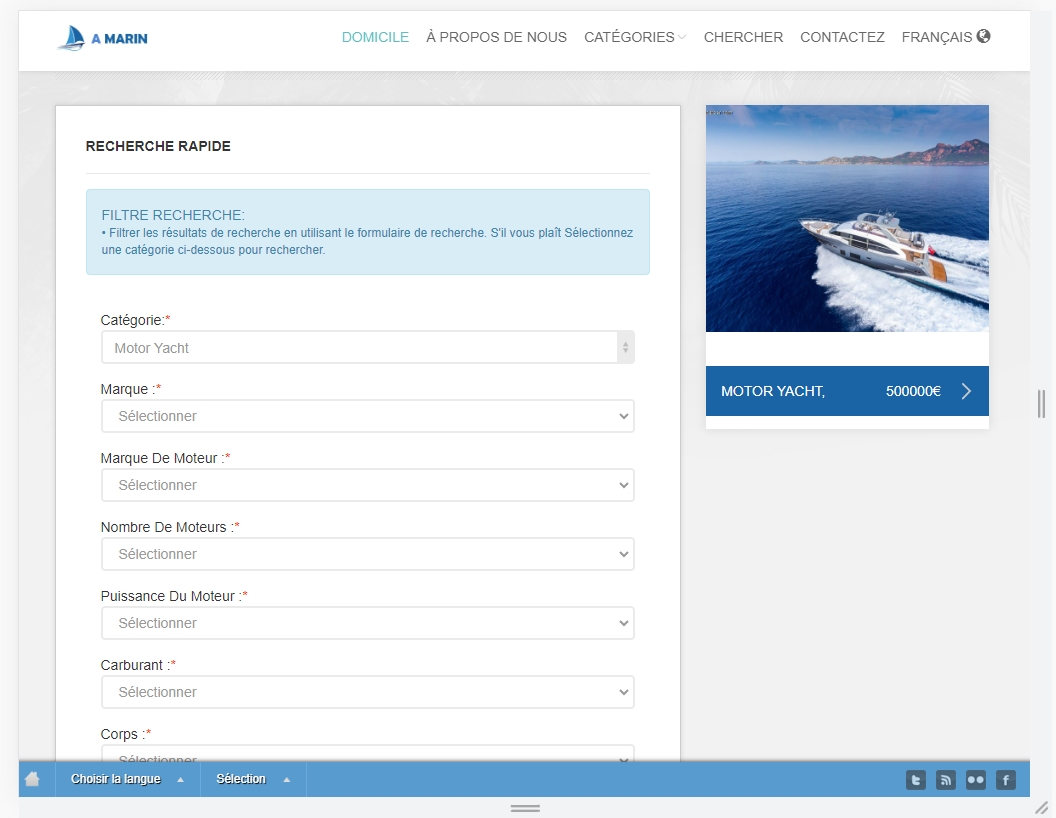1056x818 pixels.
Task: Open the Carburant dropdown
Action: point(368,692)
